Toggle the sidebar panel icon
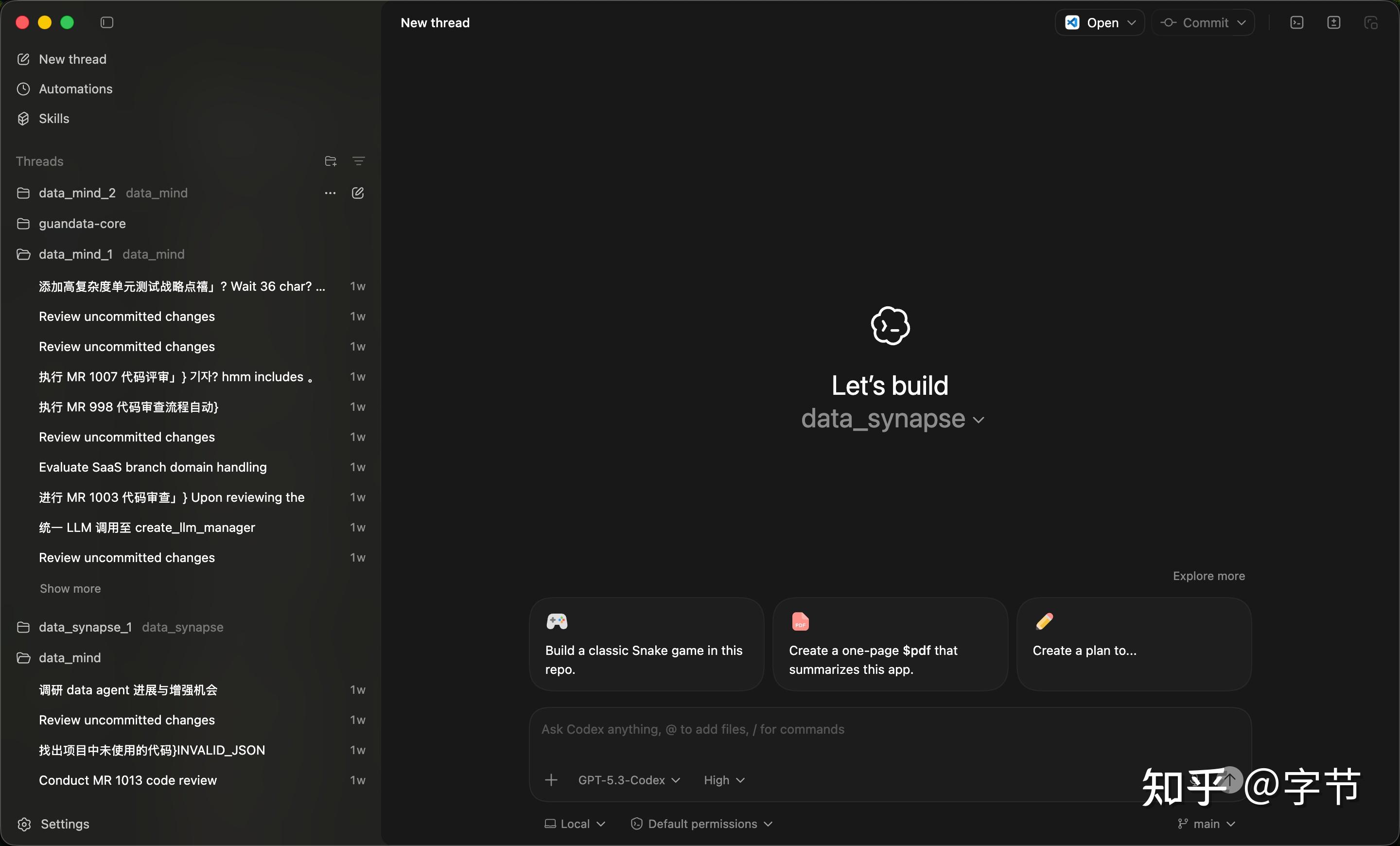The height and width of the screenshot is (846, 1400). (x=107, y=22)
